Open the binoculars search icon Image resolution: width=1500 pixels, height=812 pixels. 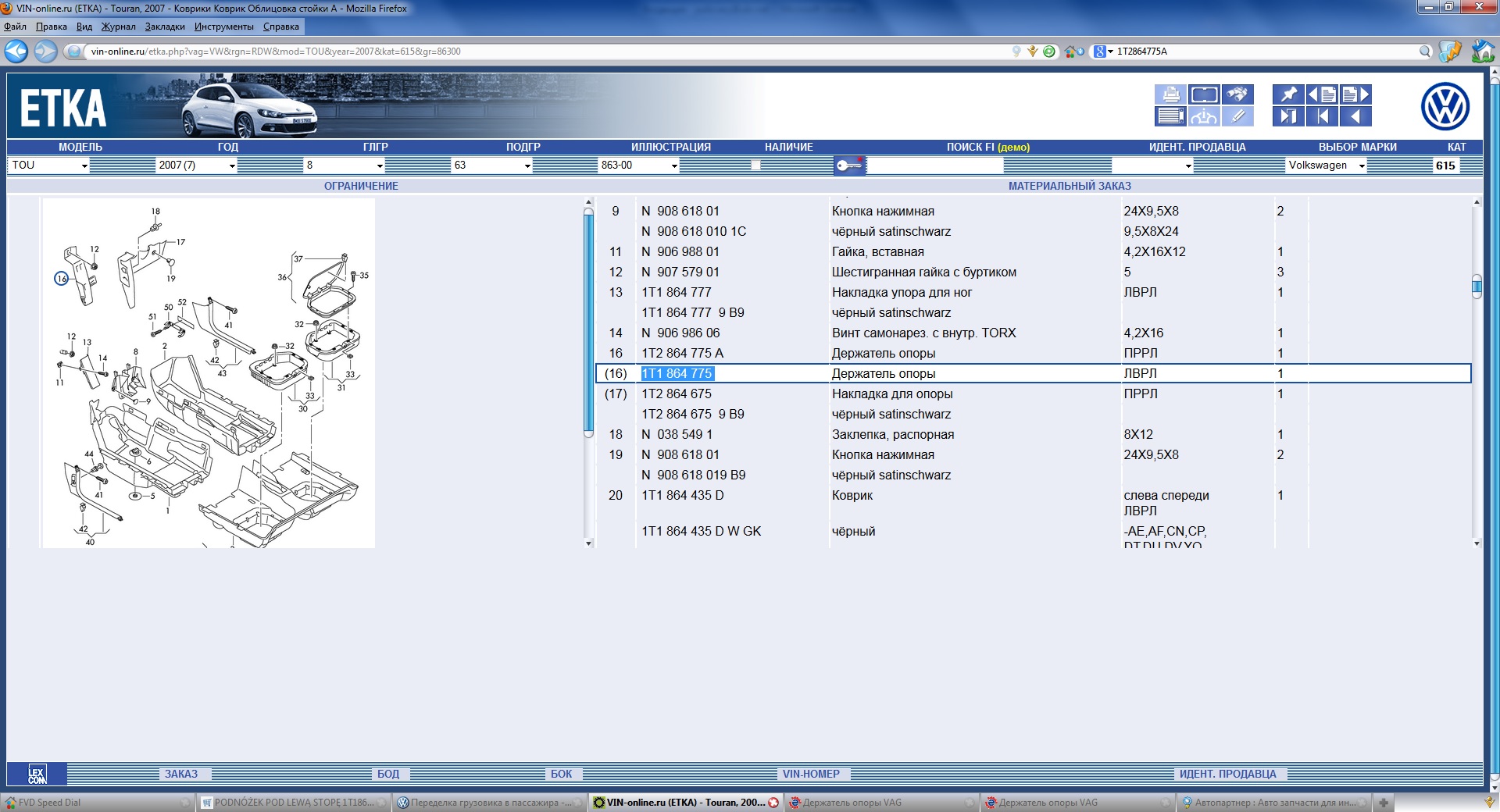[x=1237, y=94]
